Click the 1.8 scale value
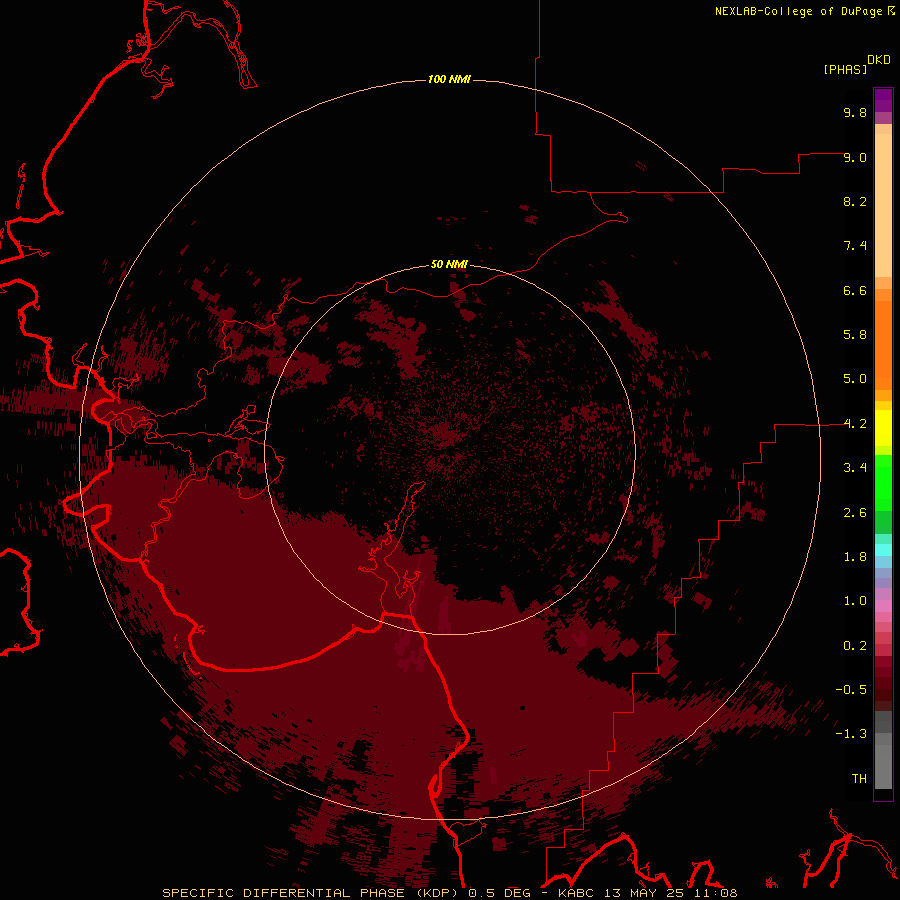The width and height of the screenshot is (900, 900). (855, 557)
